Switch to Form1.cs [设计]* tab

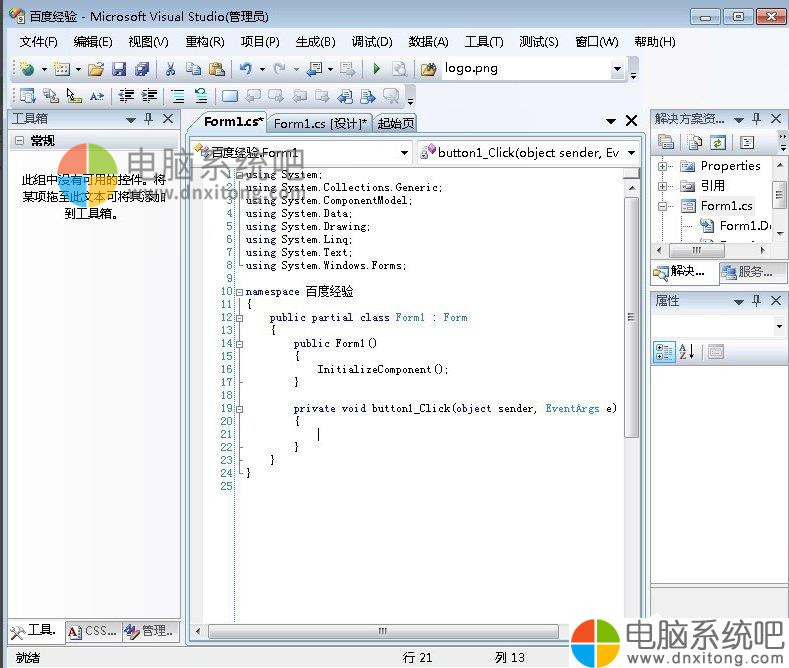tap(321, 123)
